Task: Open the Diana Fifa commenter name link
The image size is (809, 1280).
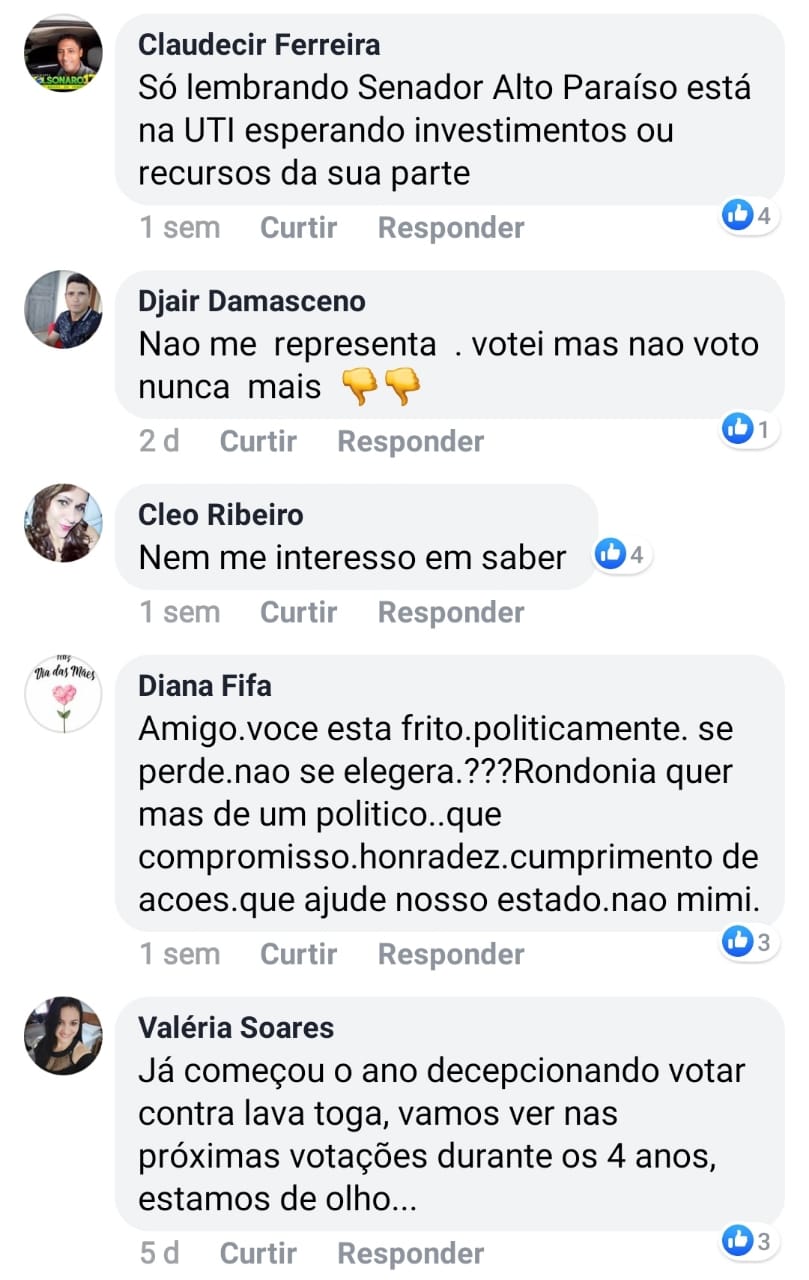Action: click(205, 686)
